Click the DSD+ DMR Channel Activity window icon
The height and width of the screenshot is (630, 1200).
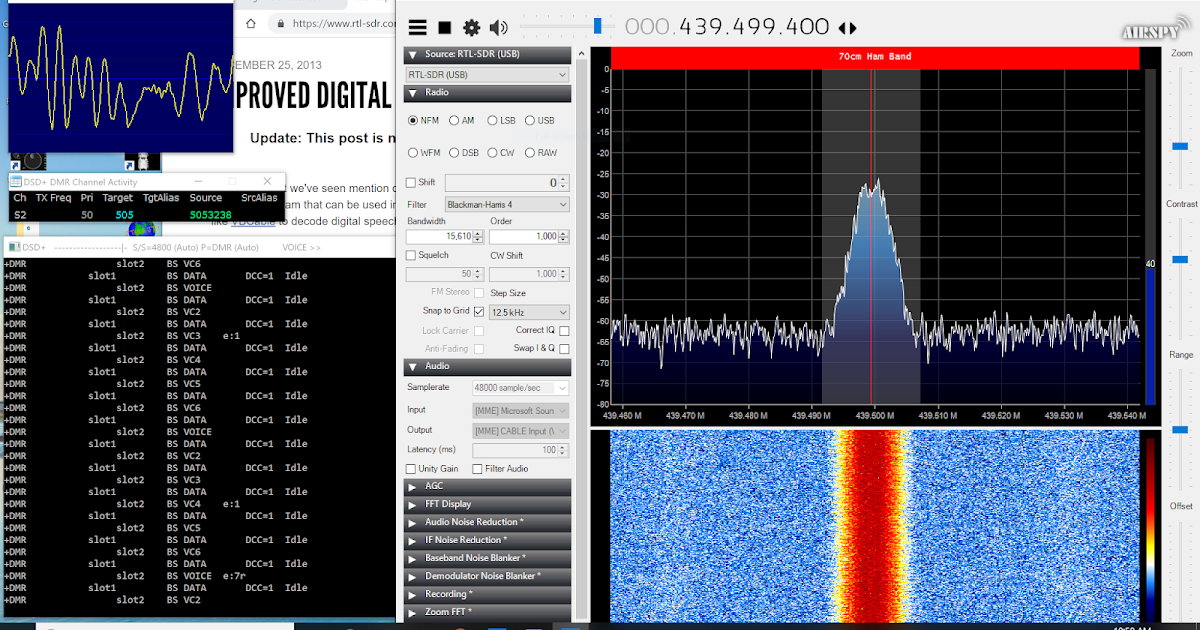coord(15,182)
